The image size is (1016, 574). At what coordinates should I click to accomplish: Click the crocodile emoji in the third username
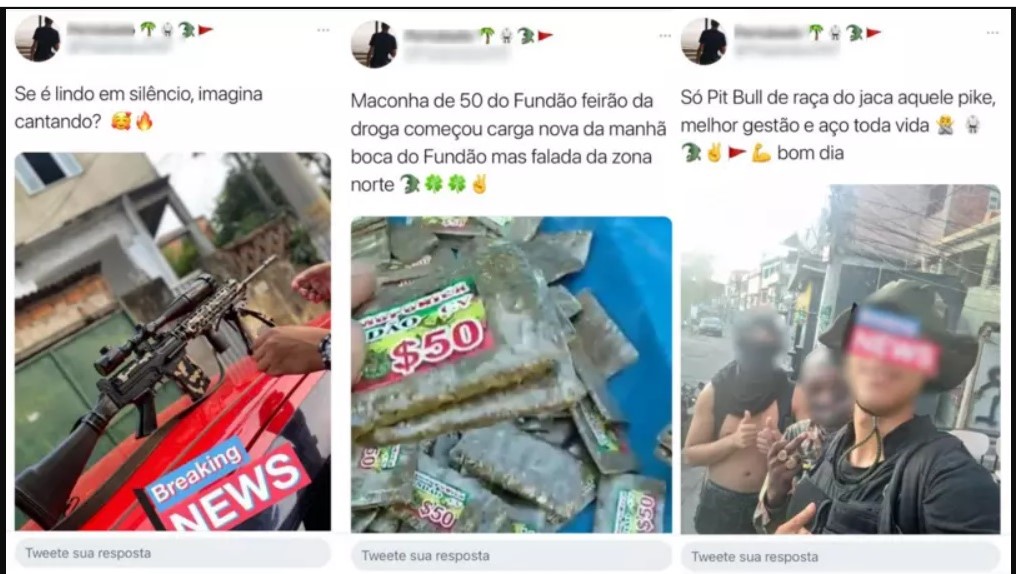click(854, 32)
